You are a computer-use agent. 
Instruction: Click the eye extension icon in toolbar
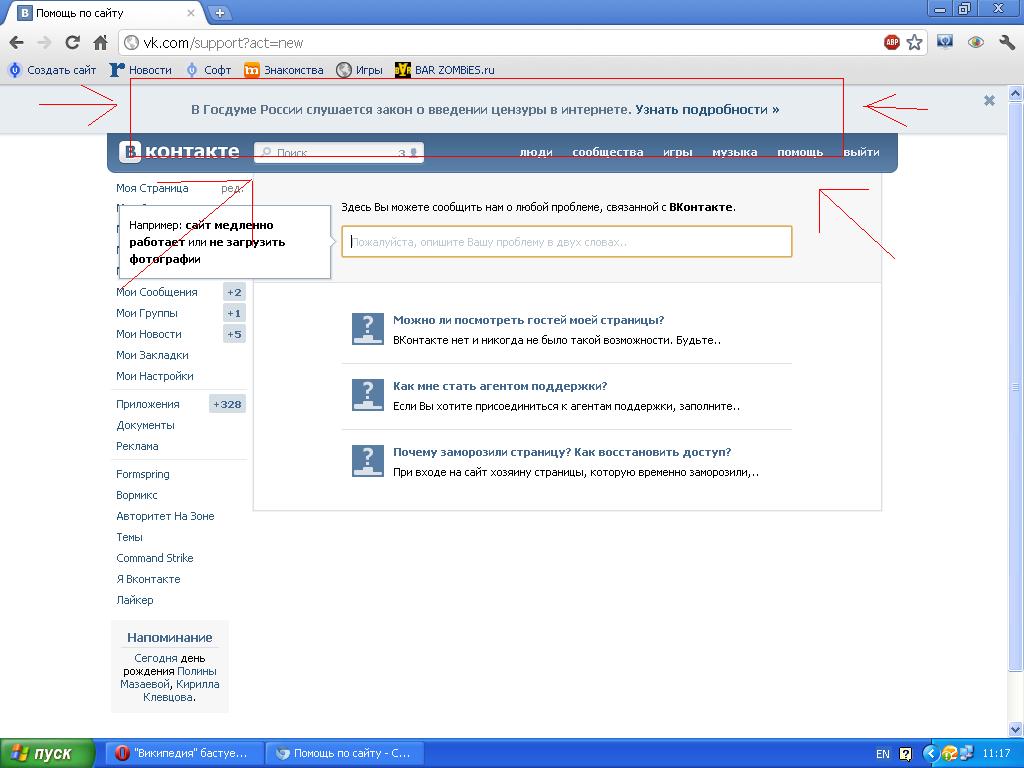point(976,43)
